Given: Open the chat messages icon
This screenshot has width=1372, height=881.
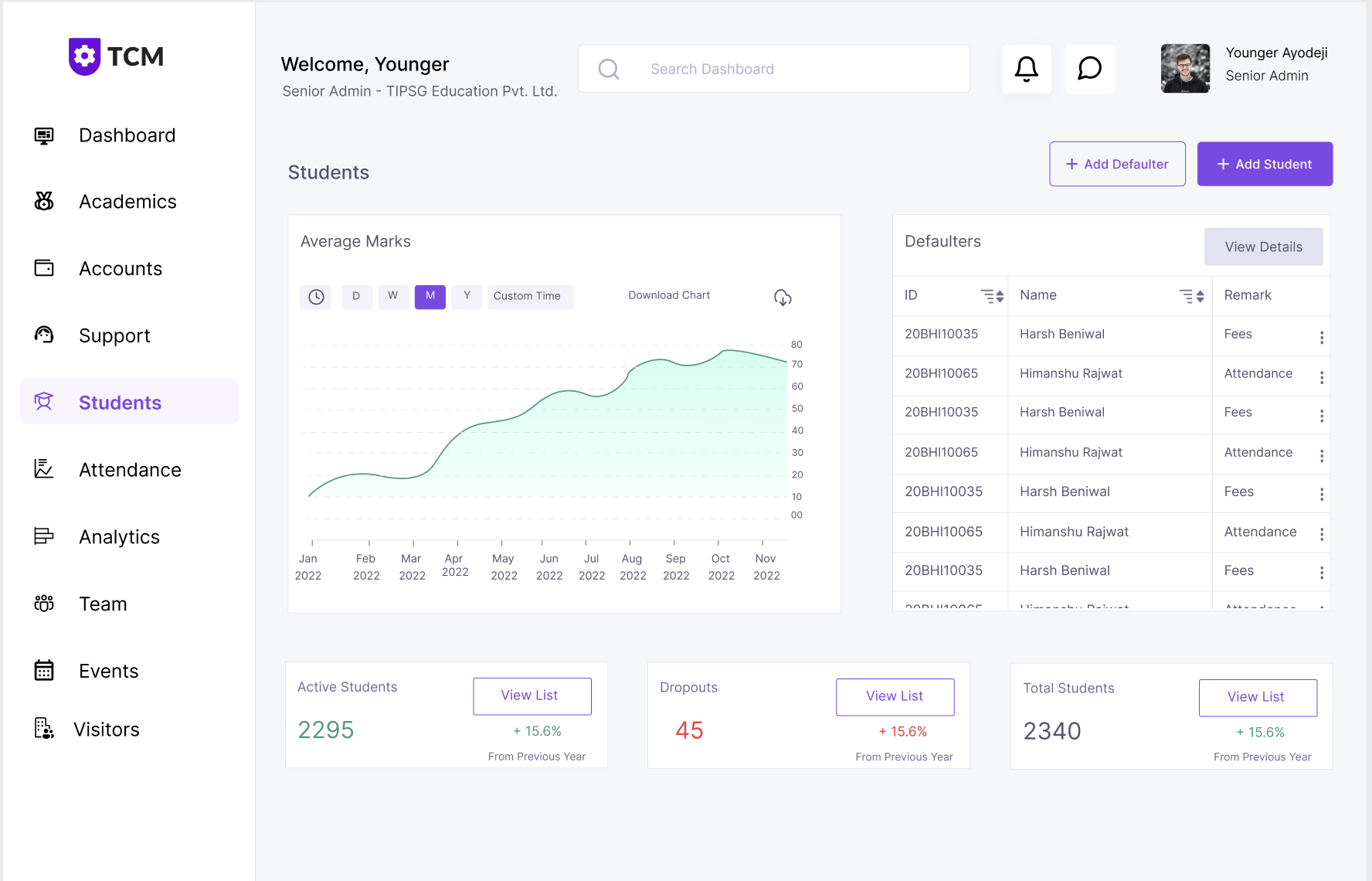Looking at the screenshot, I should click(1089, 69).
